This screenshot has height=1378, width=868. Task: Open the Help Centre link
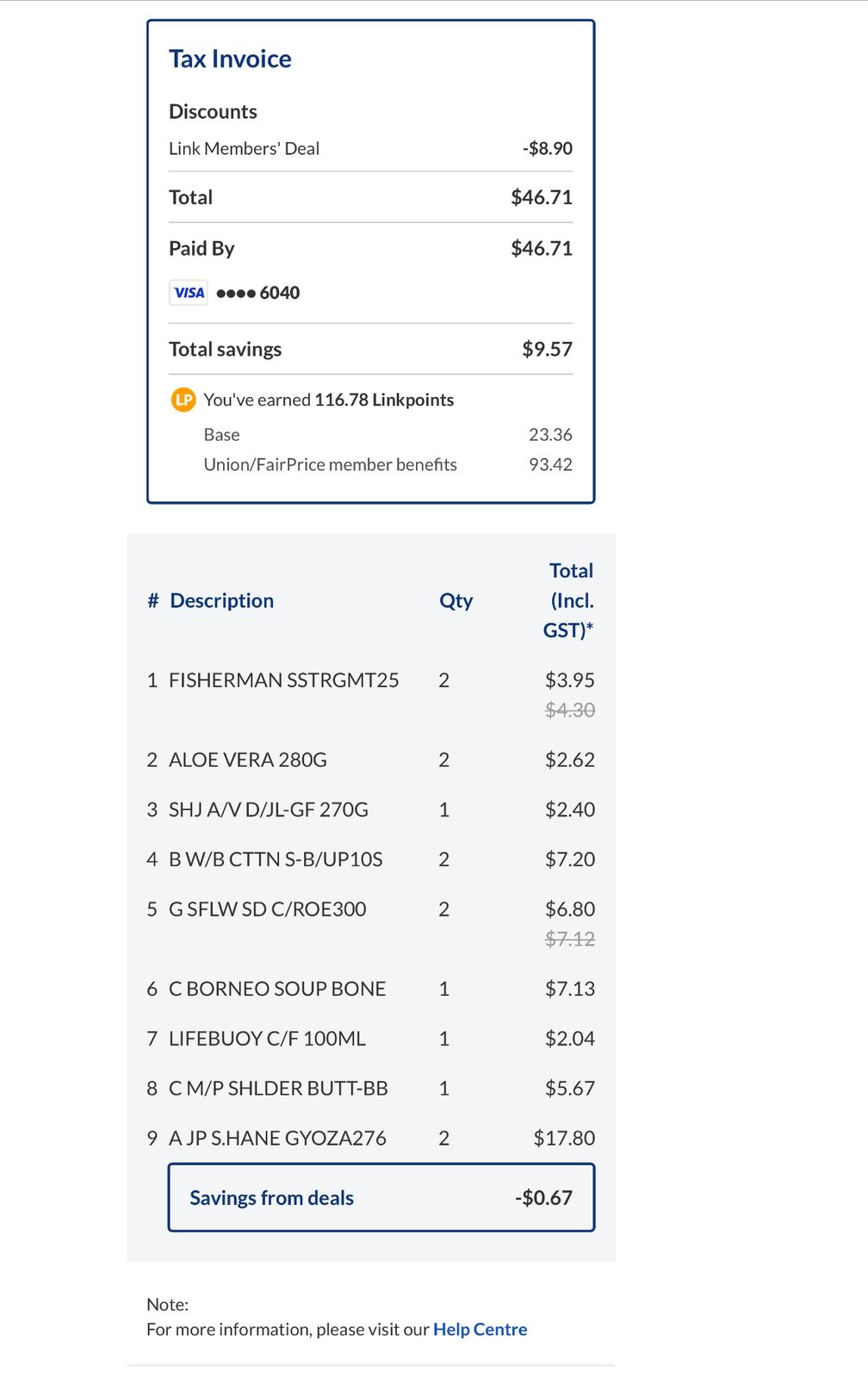(x=480, y=1329)
